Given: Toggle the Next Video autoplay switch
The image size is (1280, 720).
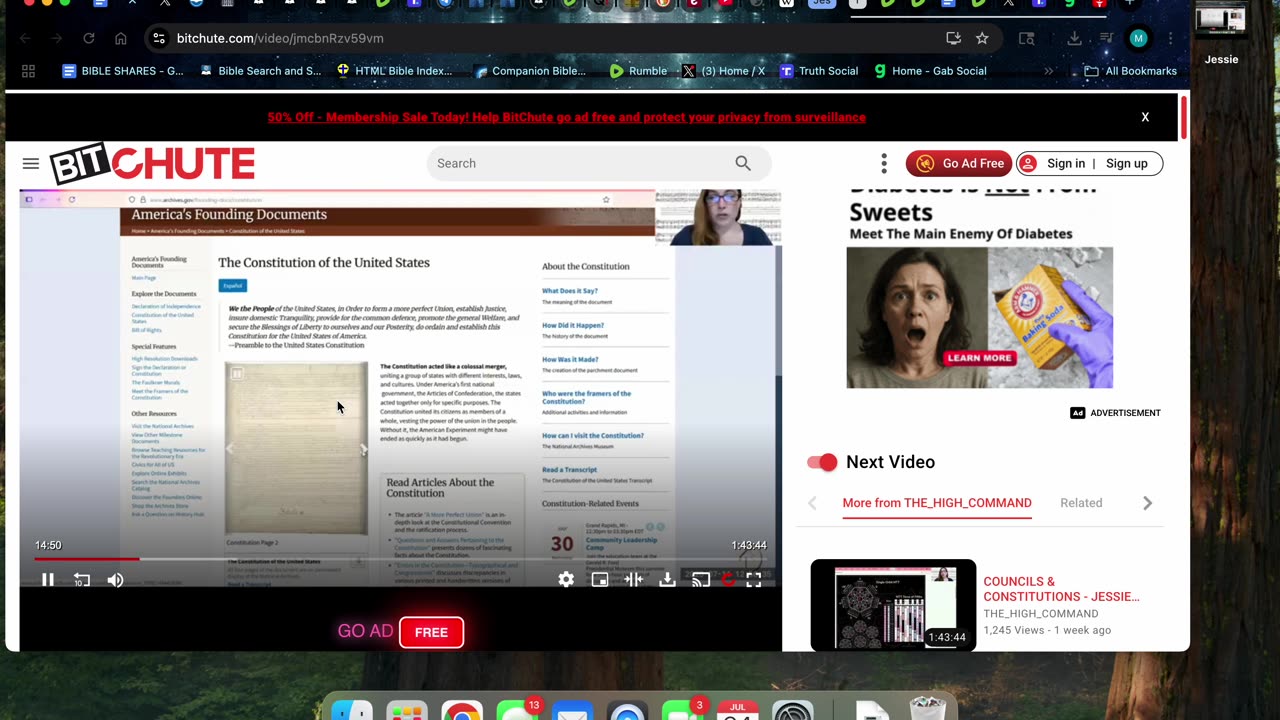Looking at the screenshot, I should pyautogui.click(x=822, y=462).
